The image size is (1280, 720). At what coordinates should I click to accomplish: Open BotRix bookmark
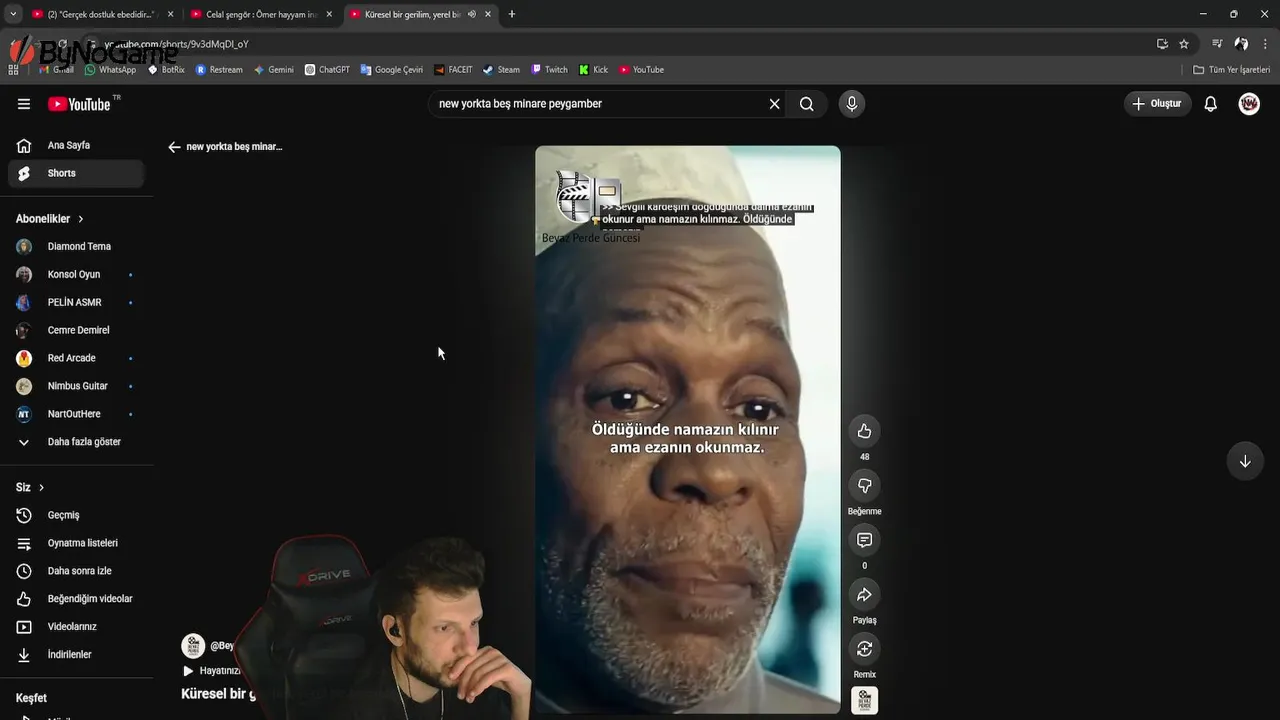coord(166,70)
